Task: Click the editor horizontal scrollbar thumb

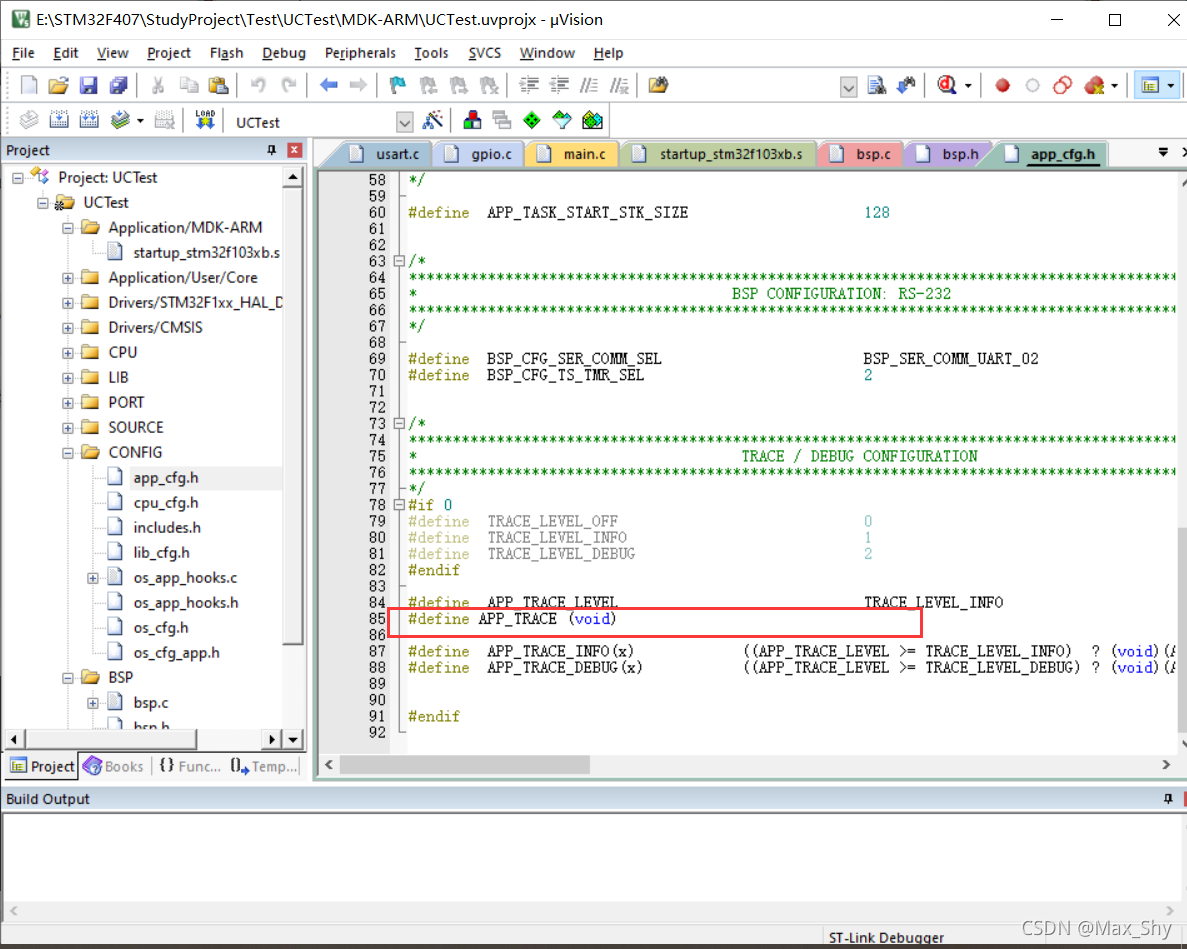Action: 465,764
